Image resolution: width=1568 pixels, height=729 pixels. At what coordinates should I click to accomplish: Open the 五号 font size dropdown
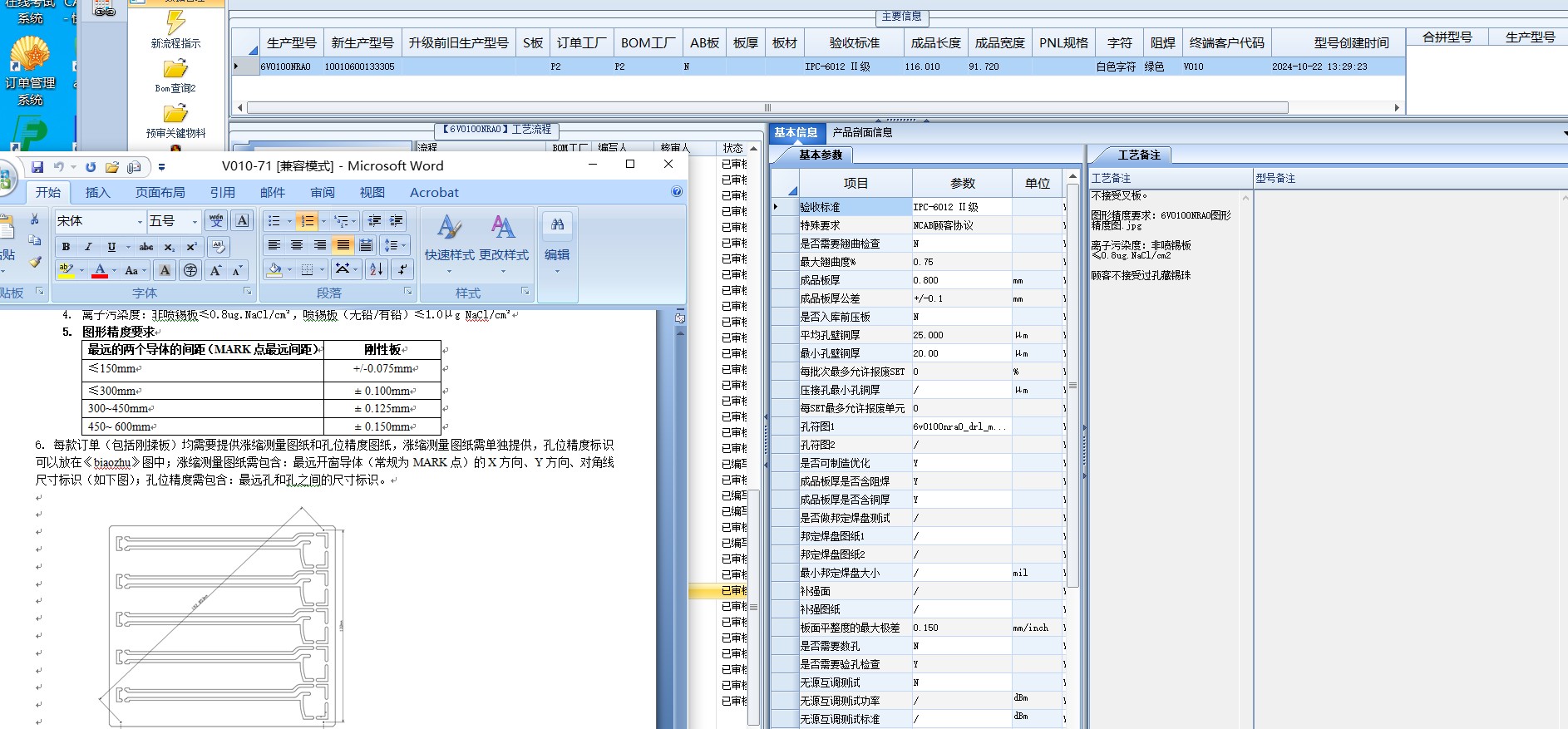pyautogui.click(x=195, y=221)
